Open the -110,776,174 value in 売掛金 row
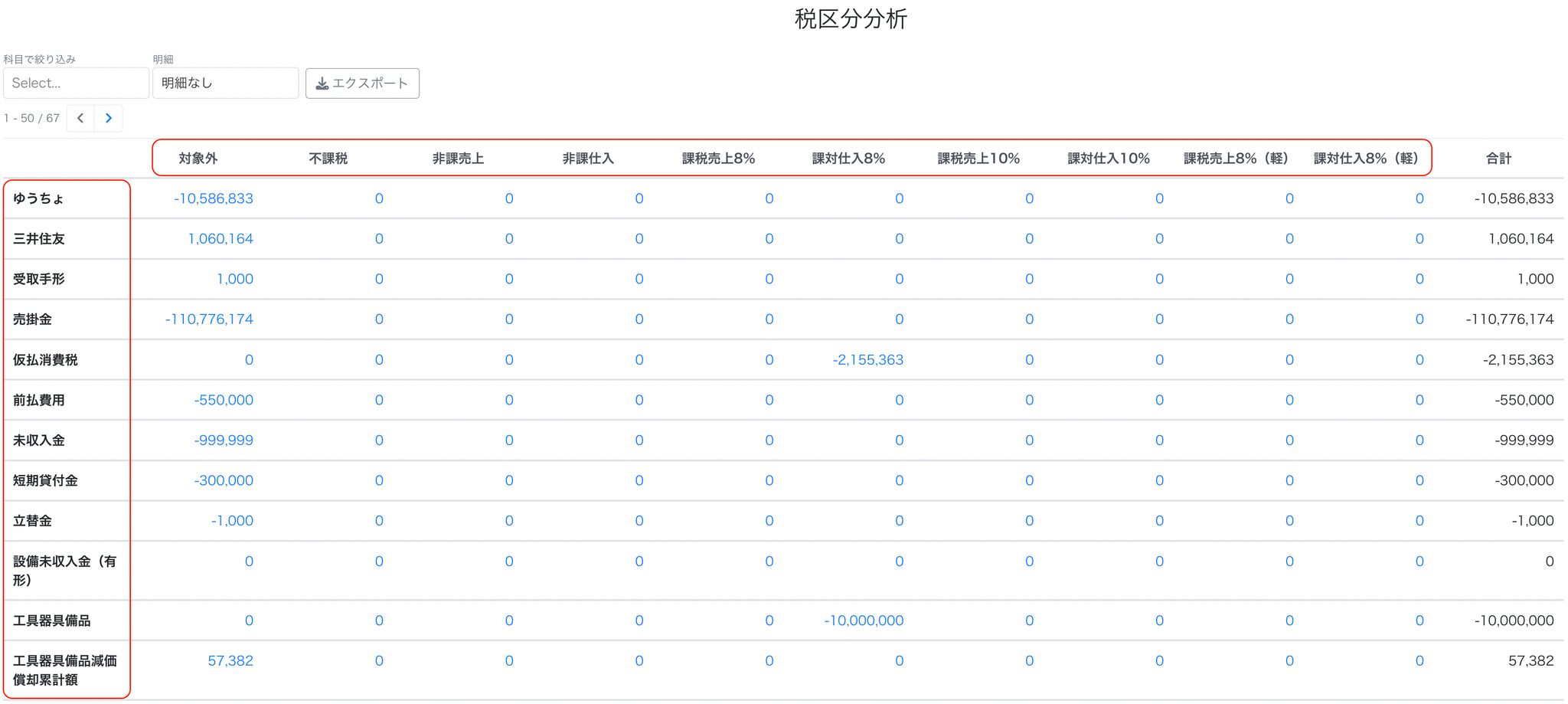Viewport: 1568px width, 704px height. coord(209,319)
